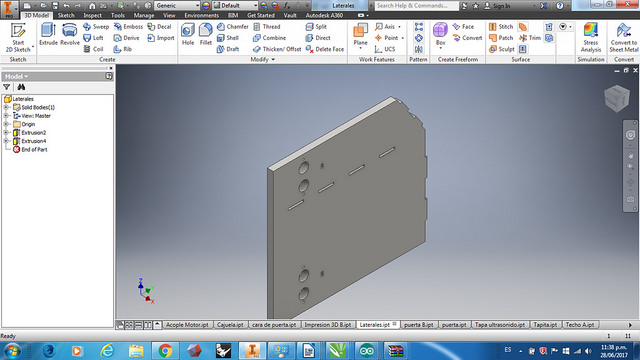Create a work Plane
Viewport: 640px width, 360px height.
[x=360, y=36]
